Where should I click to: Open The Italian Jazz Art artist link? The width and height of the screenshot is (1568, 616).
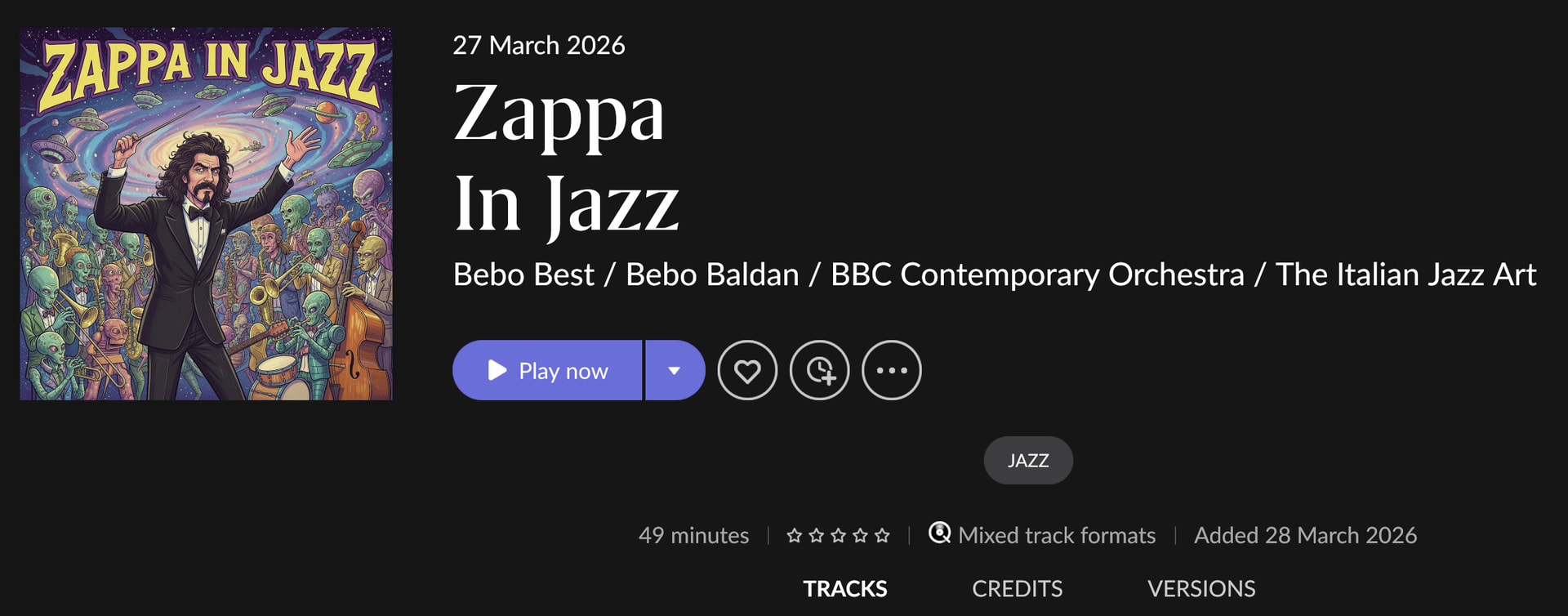coord(1405,275)
